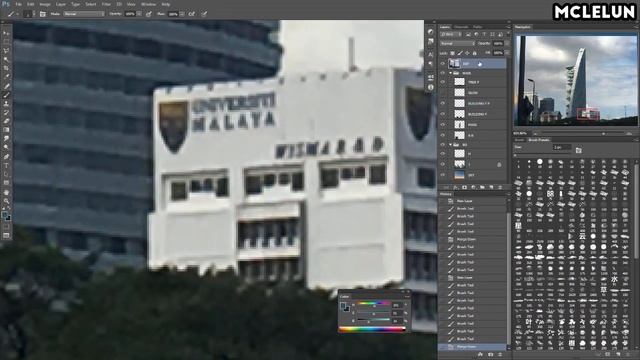Enable airbrush-style build-up in the options bar
640x360 pixels.
[191, 14]
